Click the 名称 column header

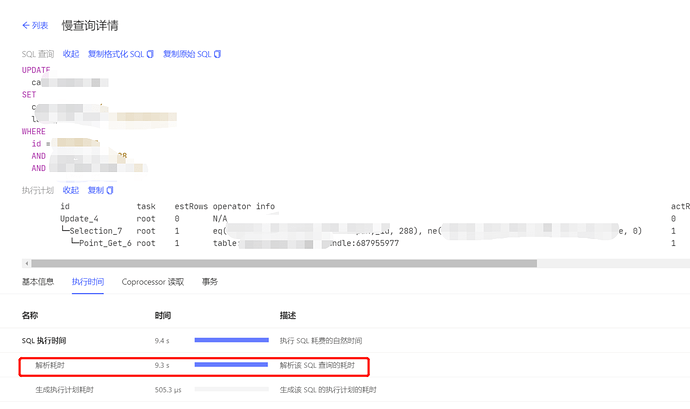point(30,315)
